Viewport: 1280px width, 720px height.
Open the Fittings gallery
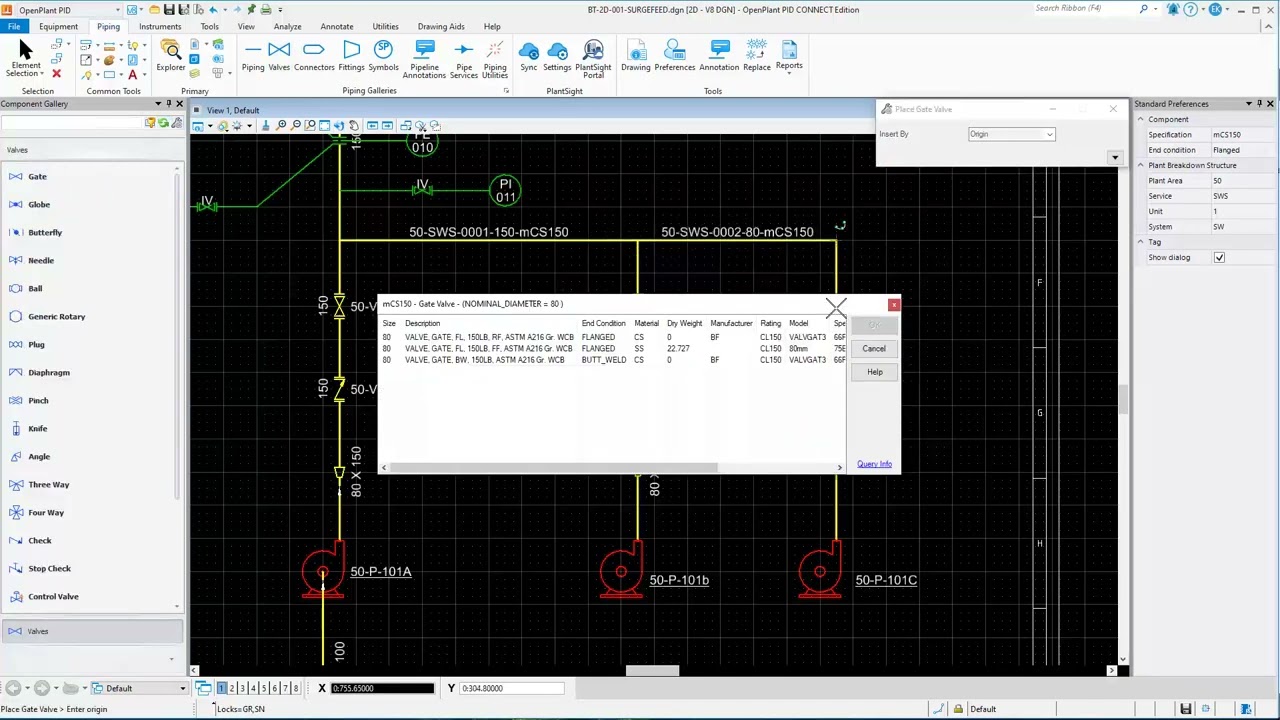pos(351,56)
